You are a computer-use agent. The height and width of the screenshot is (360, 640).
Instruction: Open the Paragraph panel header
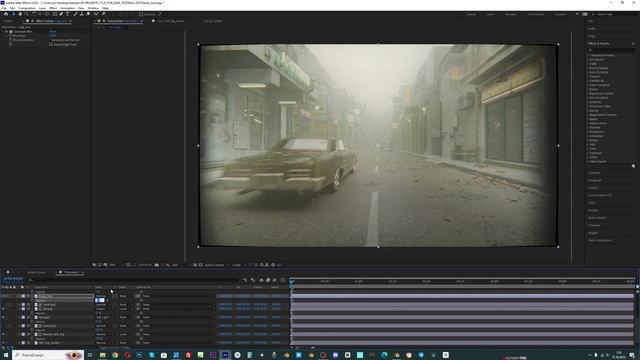tap(595, 180)
